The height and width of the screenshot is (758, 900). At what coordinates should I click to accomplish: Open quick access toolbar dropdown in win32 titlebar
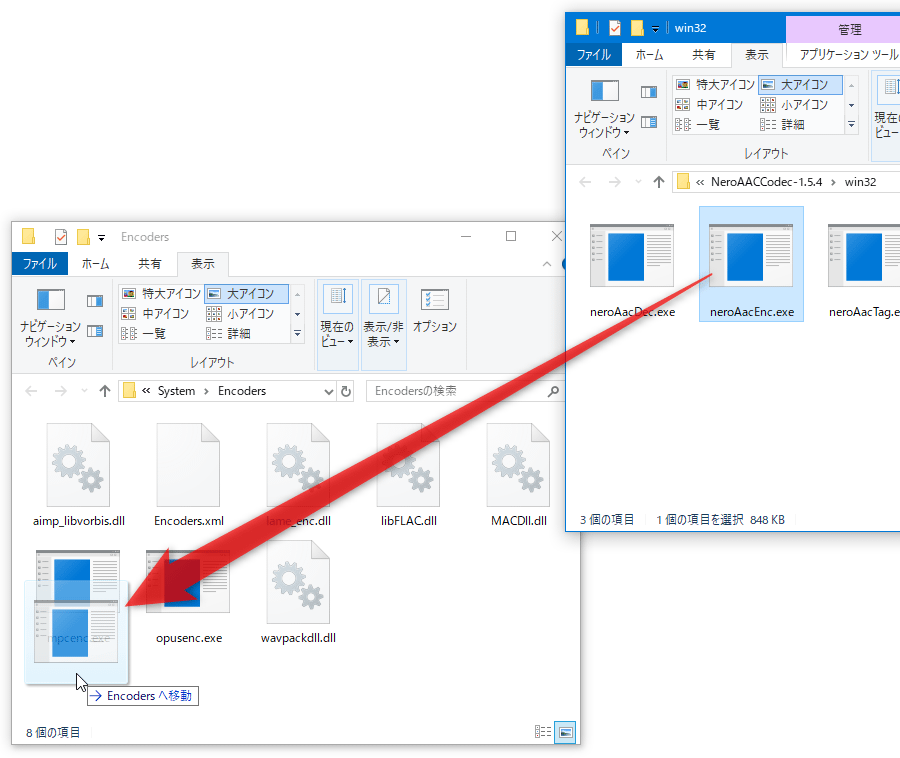[655, 29]
